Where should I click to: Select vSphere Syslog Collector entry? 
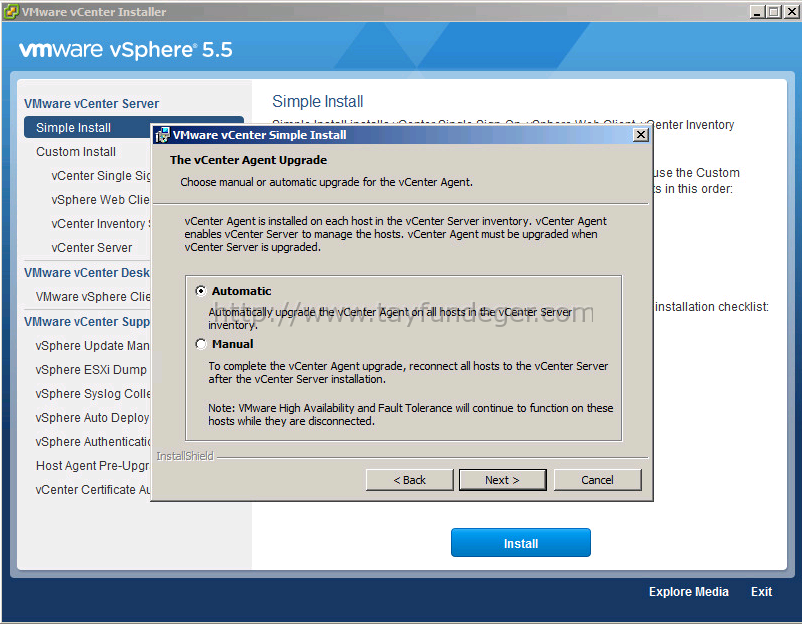point(93,393)
